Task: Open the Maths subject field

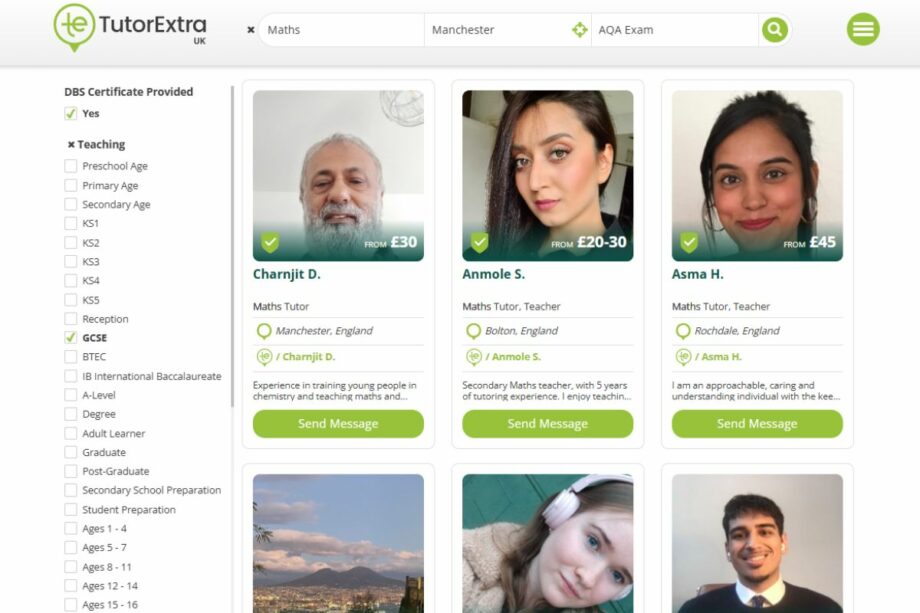Action: [340, 30]
